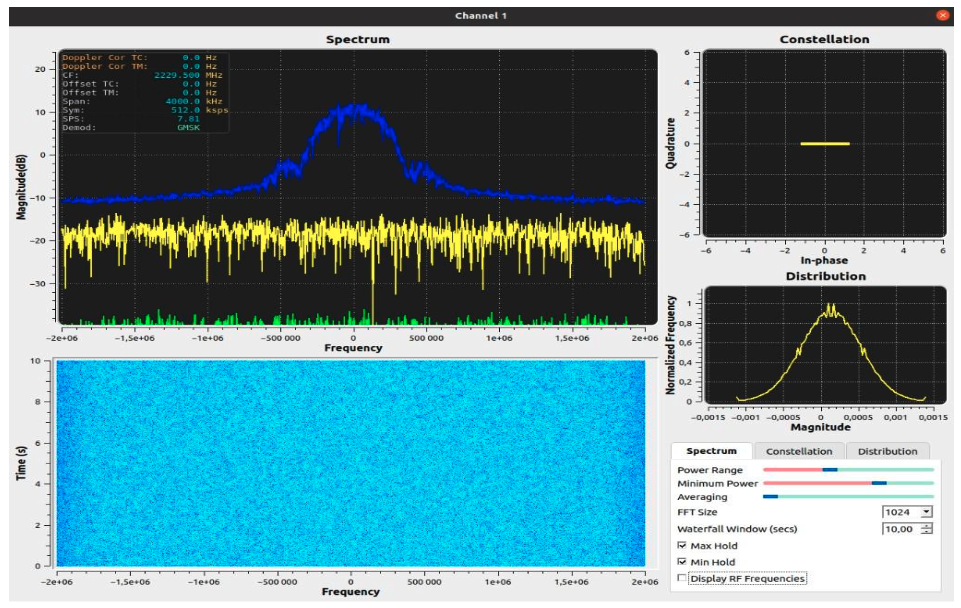Click the Power Range label

click(x=710, y=470)
